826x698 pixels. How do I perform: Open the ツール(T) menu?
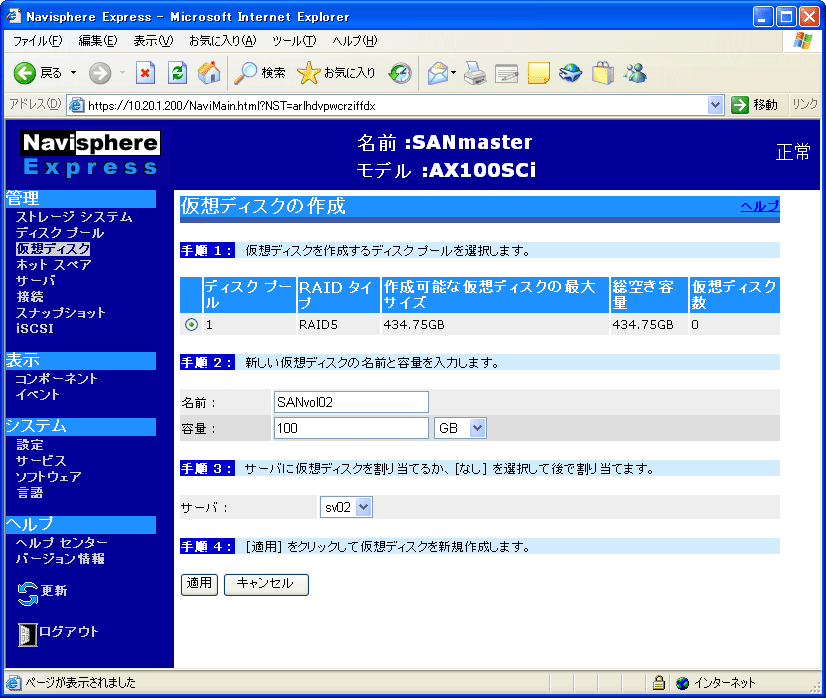[294, 41]
